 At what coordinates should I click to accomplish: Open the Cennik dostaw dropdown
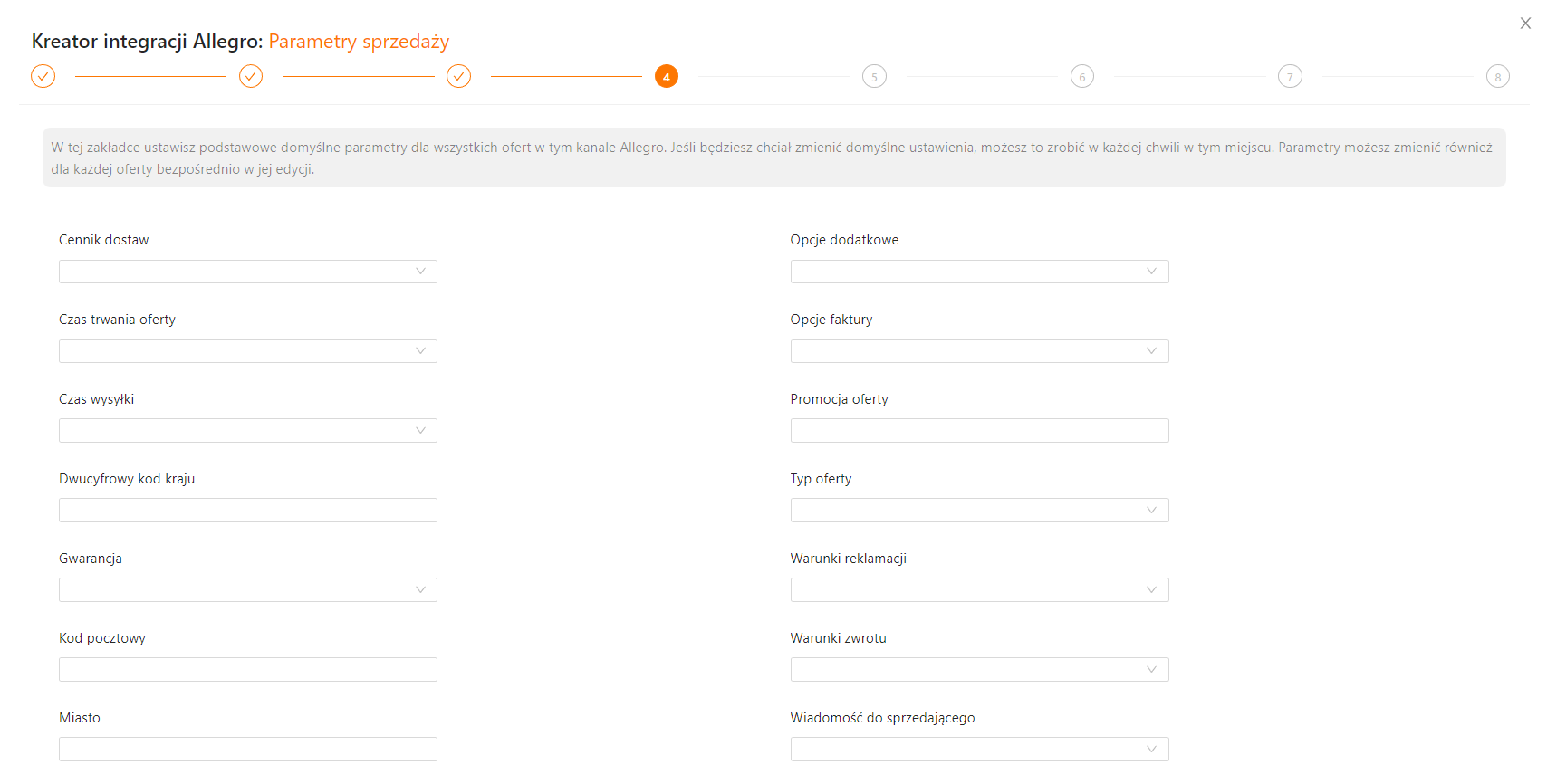247,272
